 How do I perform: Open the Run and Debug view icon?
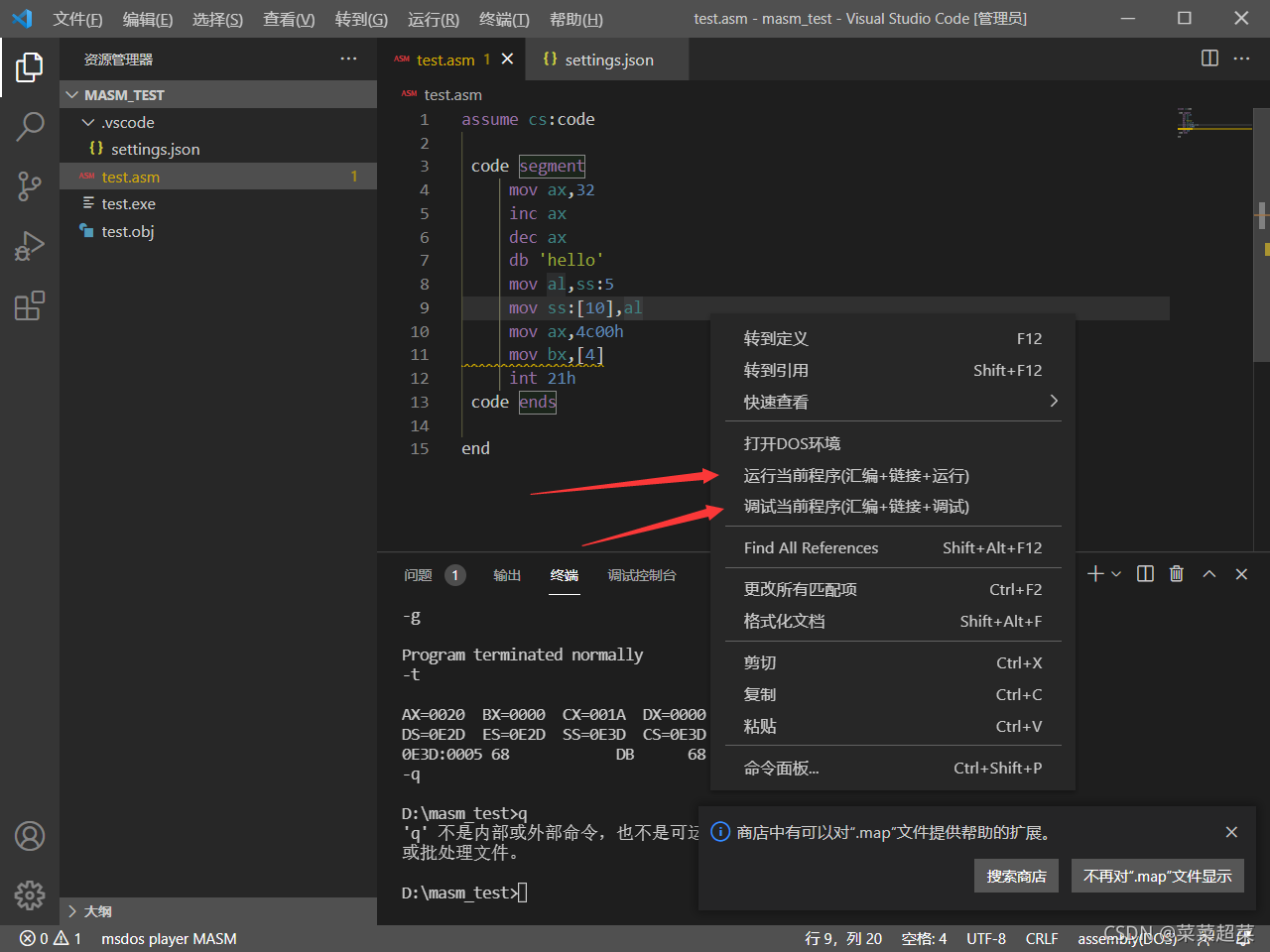tap(30, 245)
